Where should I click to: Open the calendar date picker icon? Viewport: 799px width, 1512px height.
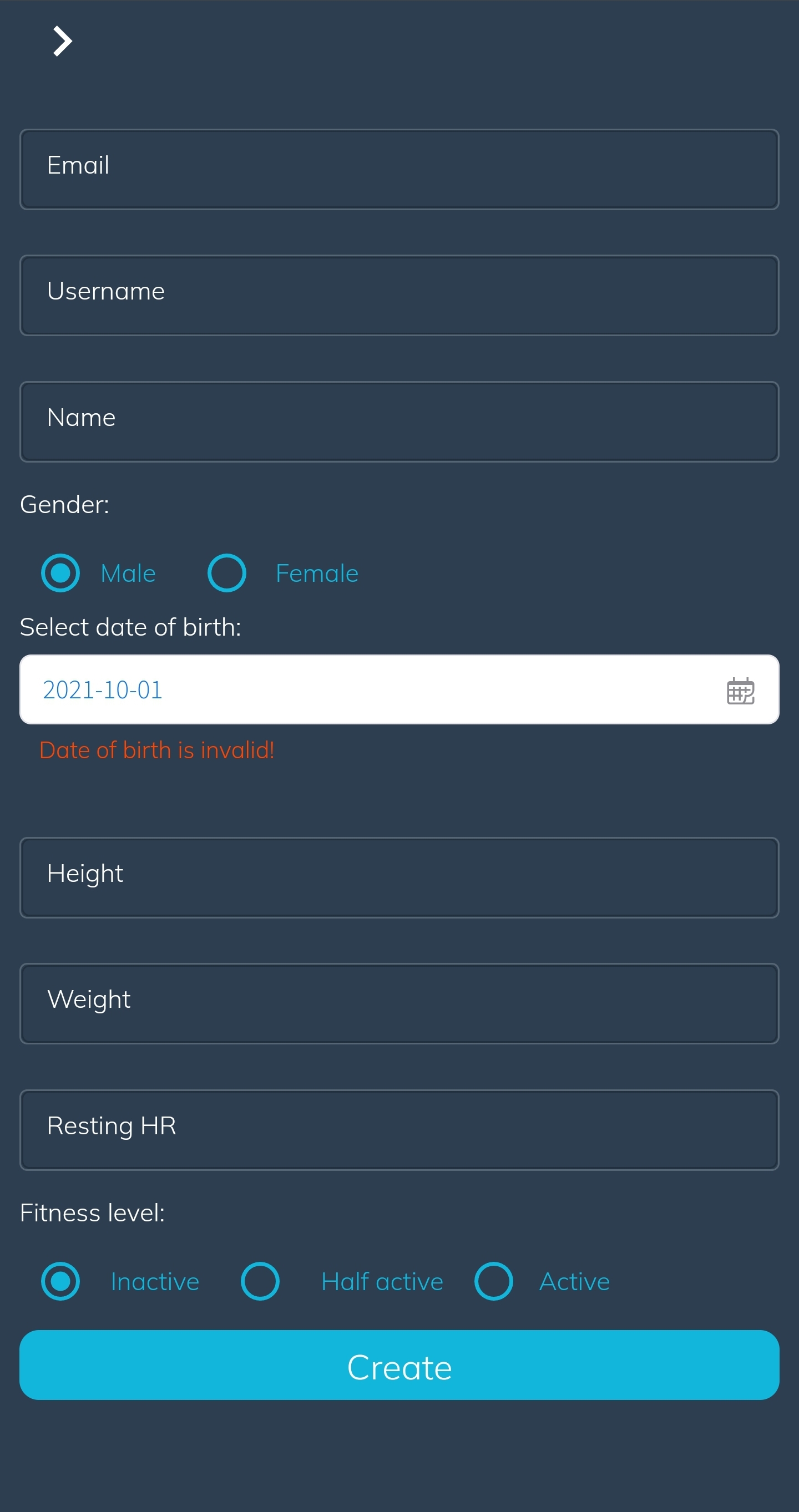tap(740, 690)
